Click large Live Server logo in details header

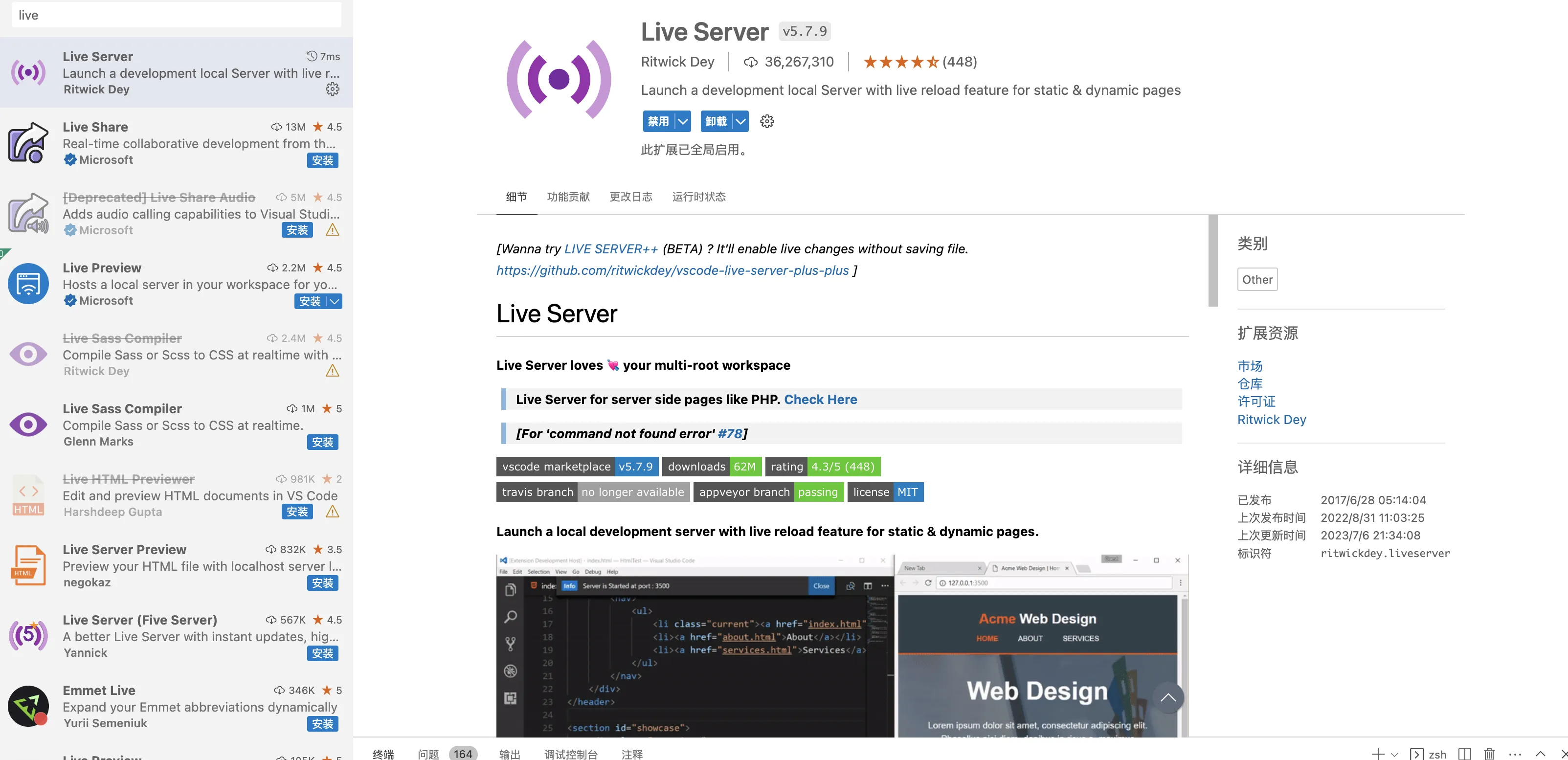[559, 79]
